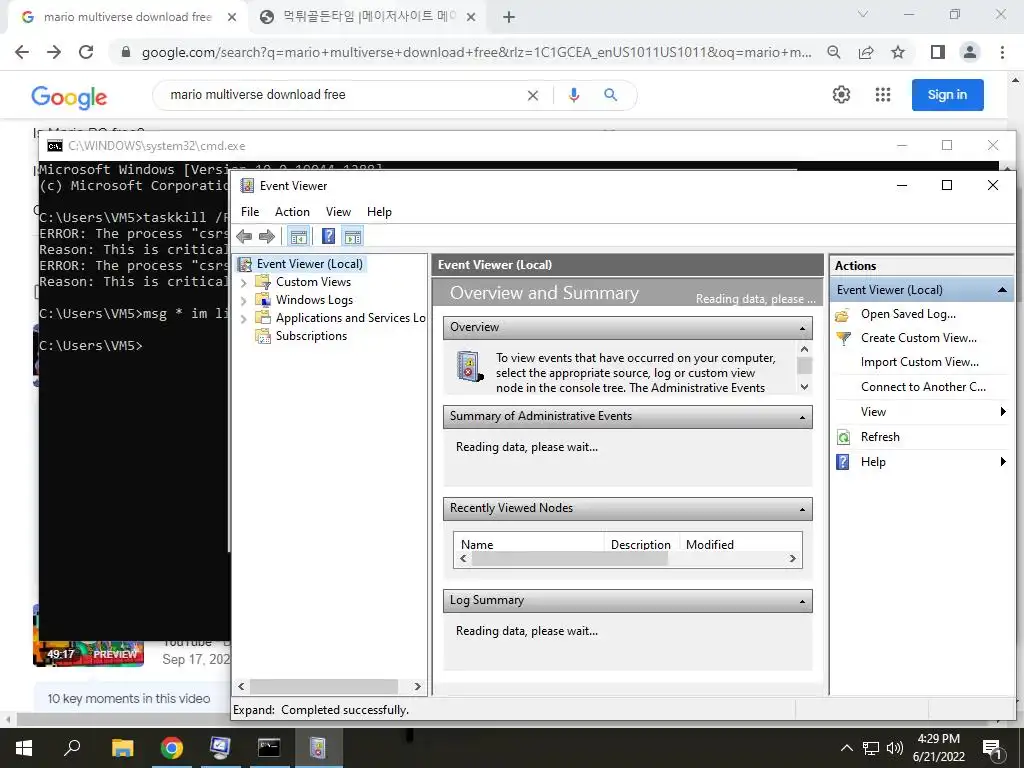Click the Google search magnifier button
Viewport: 1024px width, 768px height.
(611, 95)
